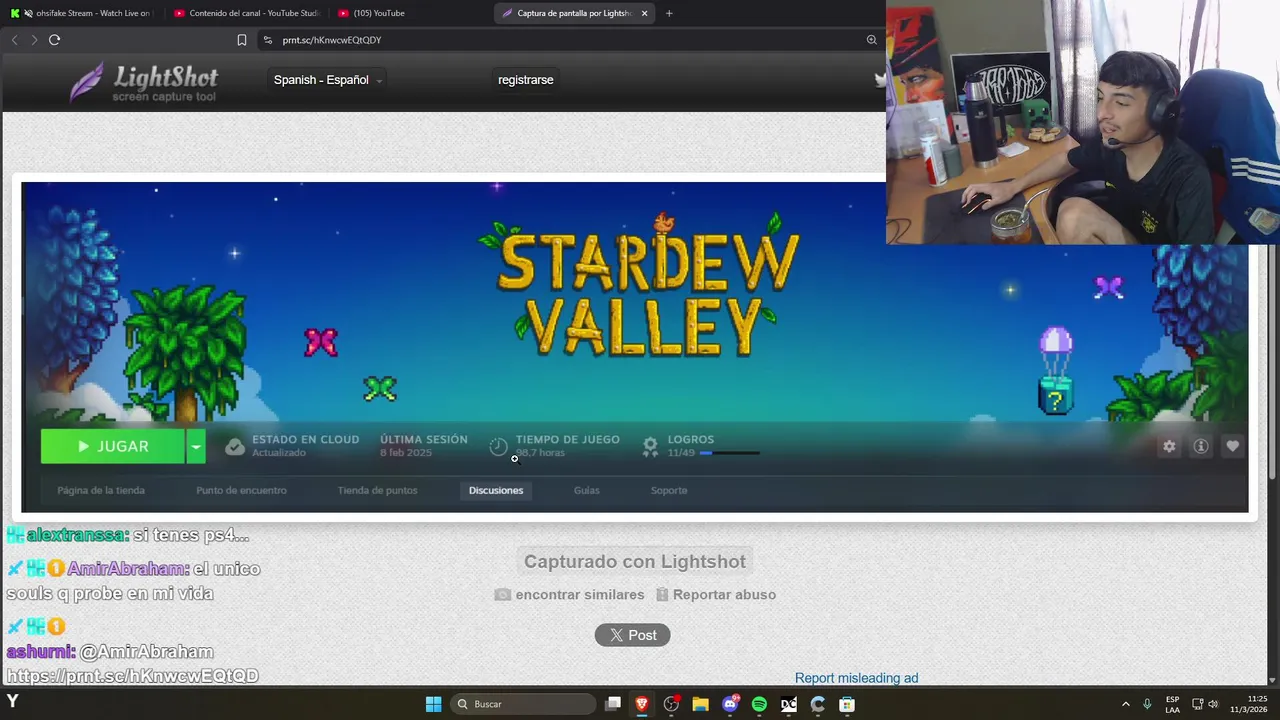Switch to Contenido del canal YouTube Studio tab
Image resolution: width=1280 pixels, height=720 pixels.
[246, 13]
